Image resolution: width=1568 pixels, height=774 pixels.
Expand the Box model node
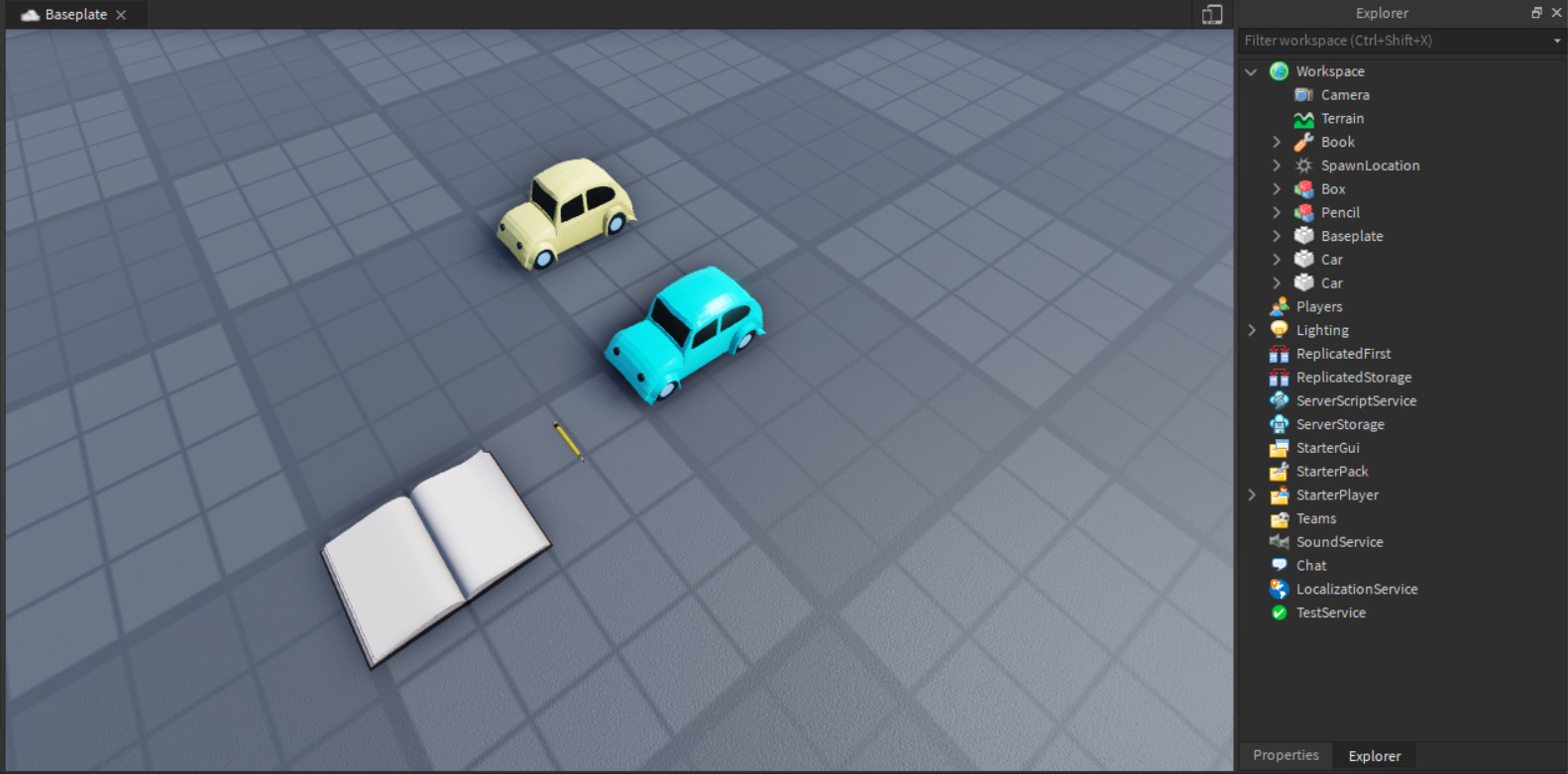coord(1277,189)
